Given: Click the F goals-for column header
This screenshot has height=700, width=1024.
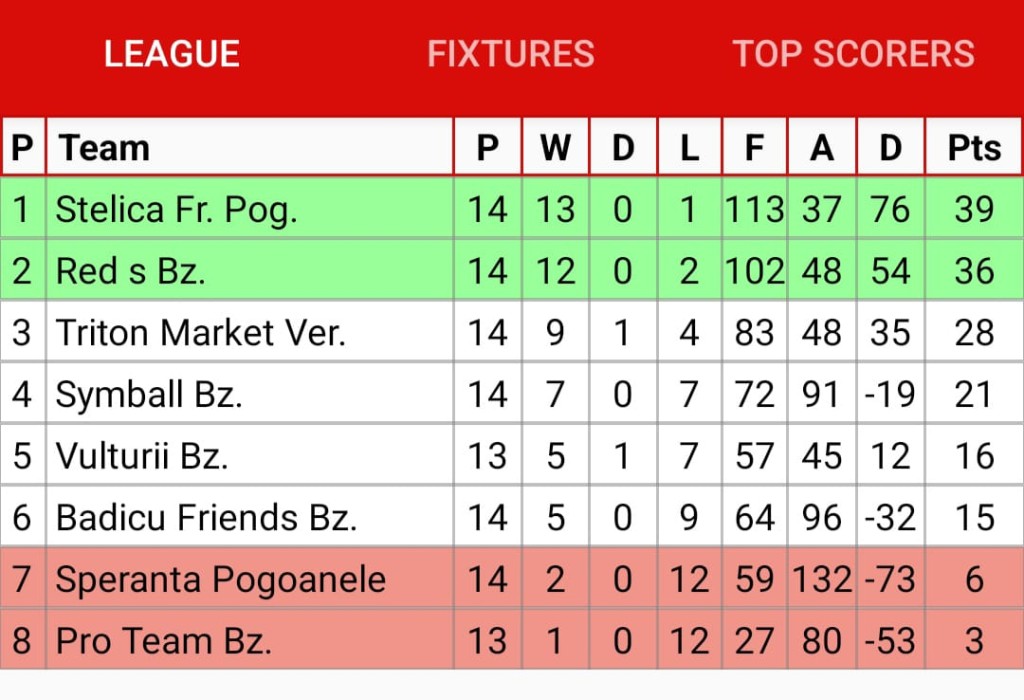Looking at the screenshot, I should click(x=754, y=148).
